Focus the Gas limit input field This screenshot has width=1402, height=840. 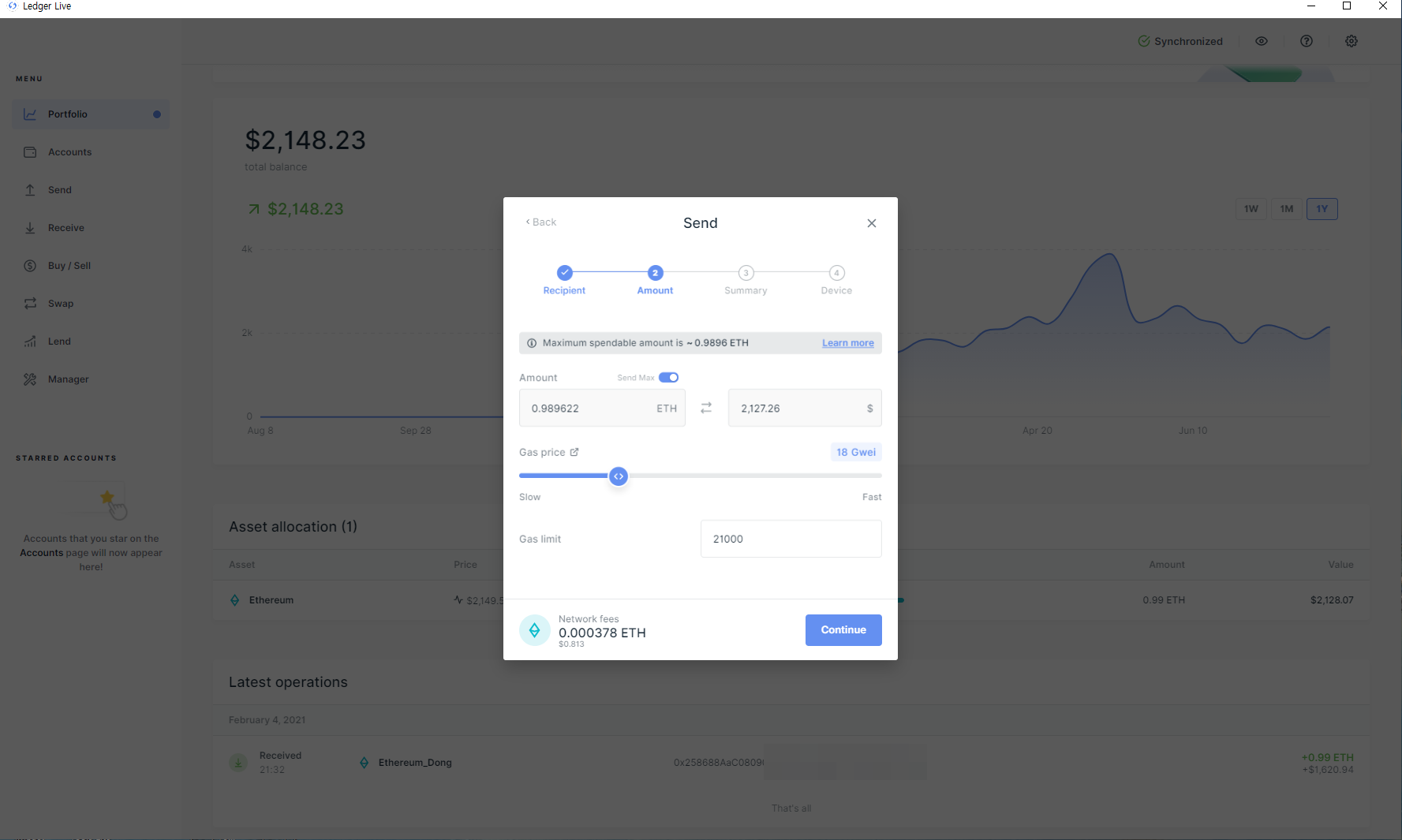pos(791,539)
